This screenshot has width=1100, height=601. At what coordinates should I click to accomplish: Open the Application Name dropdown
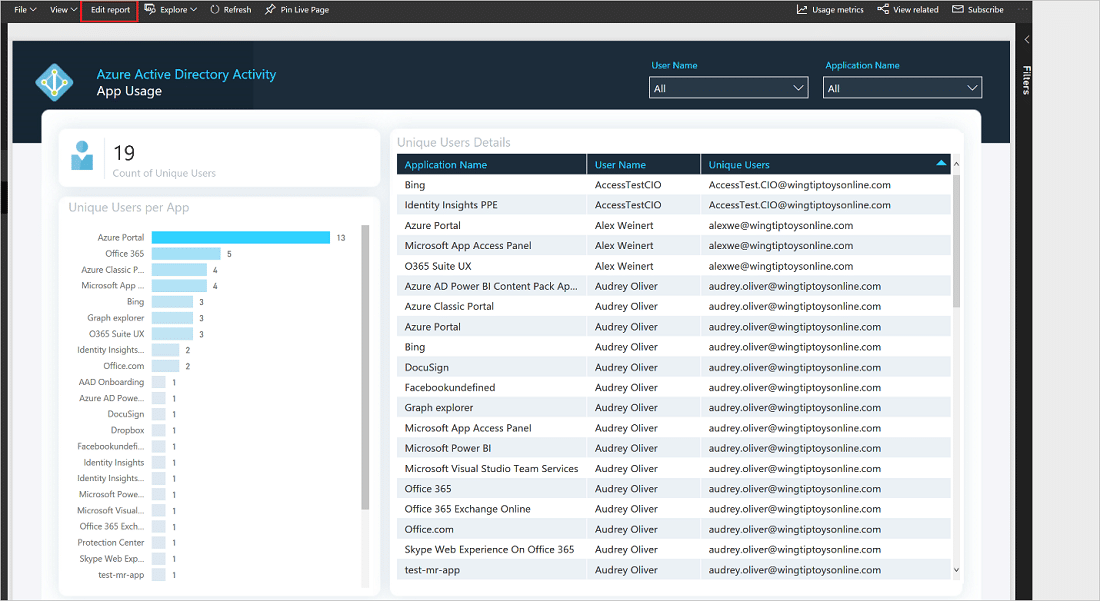pos(902,88)
